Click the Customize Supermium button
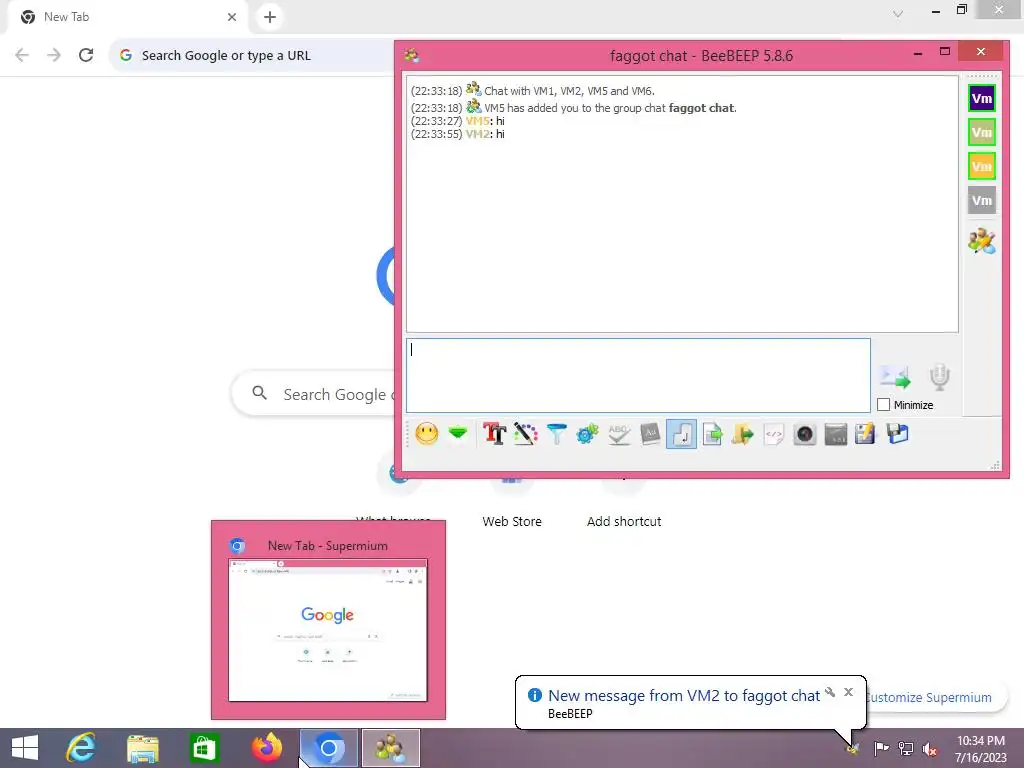Viewport: 1024px width, 768px height. click(x=934, y=697)
